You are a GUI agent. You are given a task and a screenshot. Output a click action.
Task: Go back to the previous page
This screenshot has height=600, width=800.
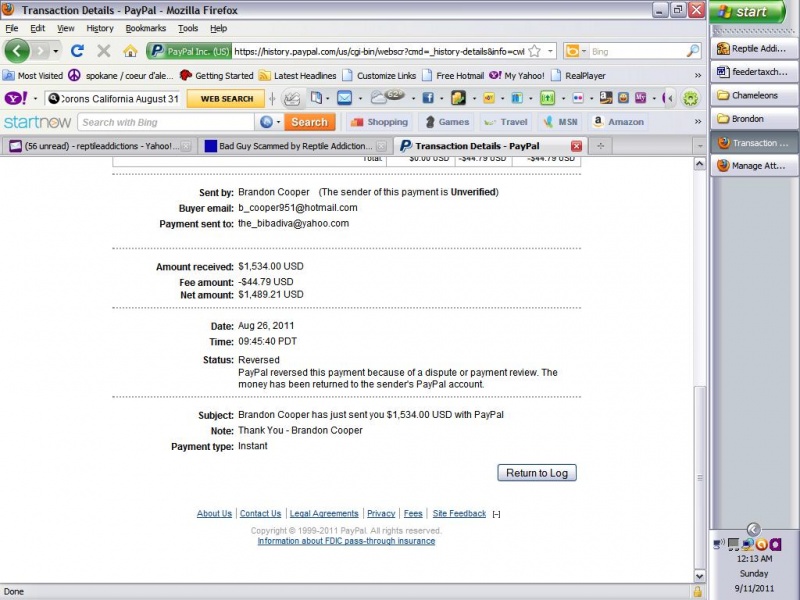point(17,51)
